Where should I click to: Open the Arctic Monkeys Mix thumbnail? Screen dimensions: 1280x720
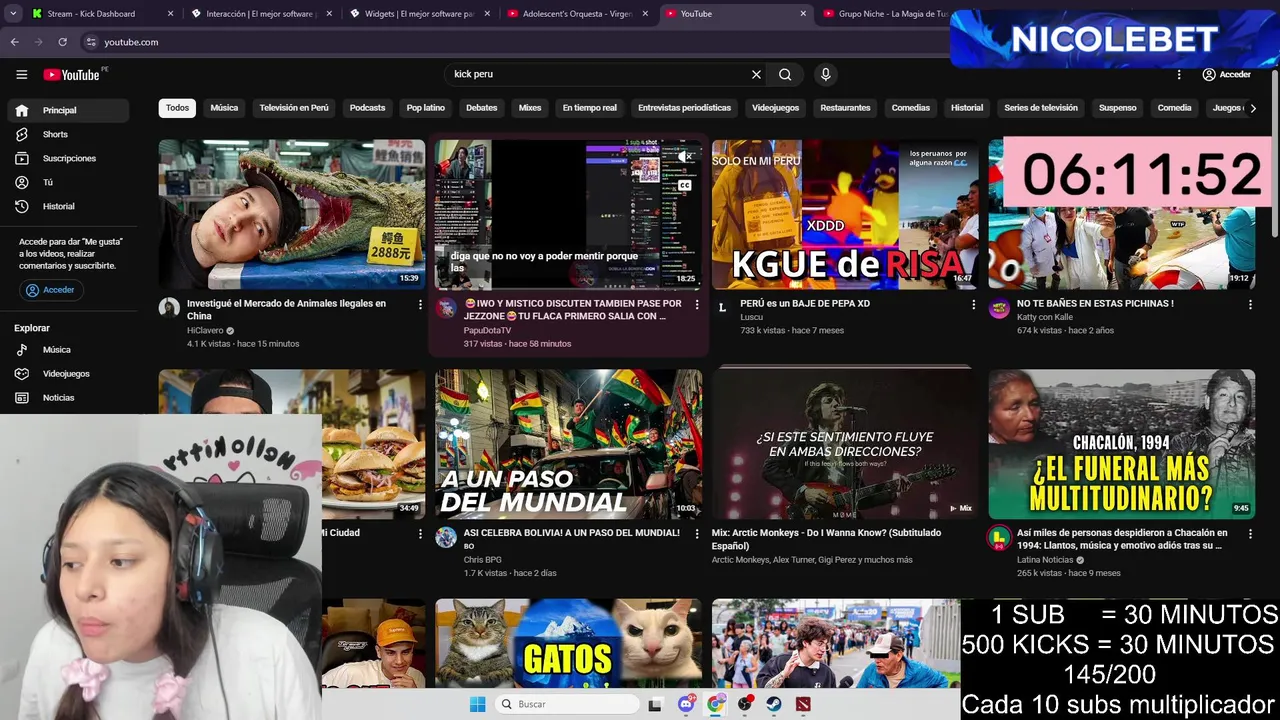click(845, 444)
